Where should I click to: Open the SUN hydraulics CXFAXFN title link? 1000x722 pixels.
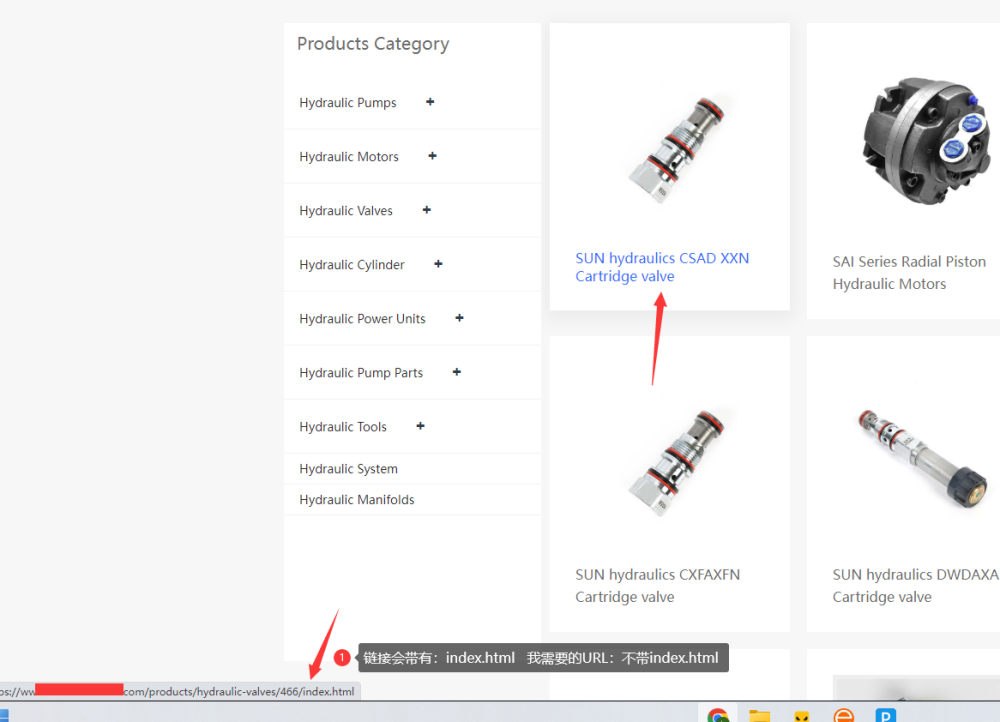658,586
